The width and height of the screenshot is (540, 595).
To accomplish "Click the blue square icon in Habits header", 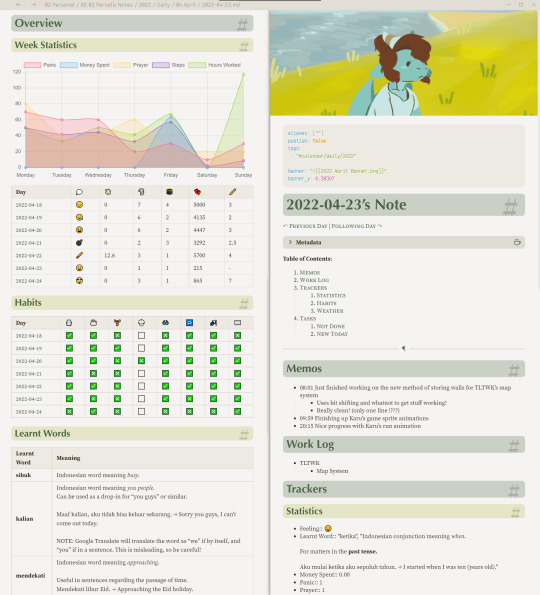I will pyautogui.click(x=189, y=323).
